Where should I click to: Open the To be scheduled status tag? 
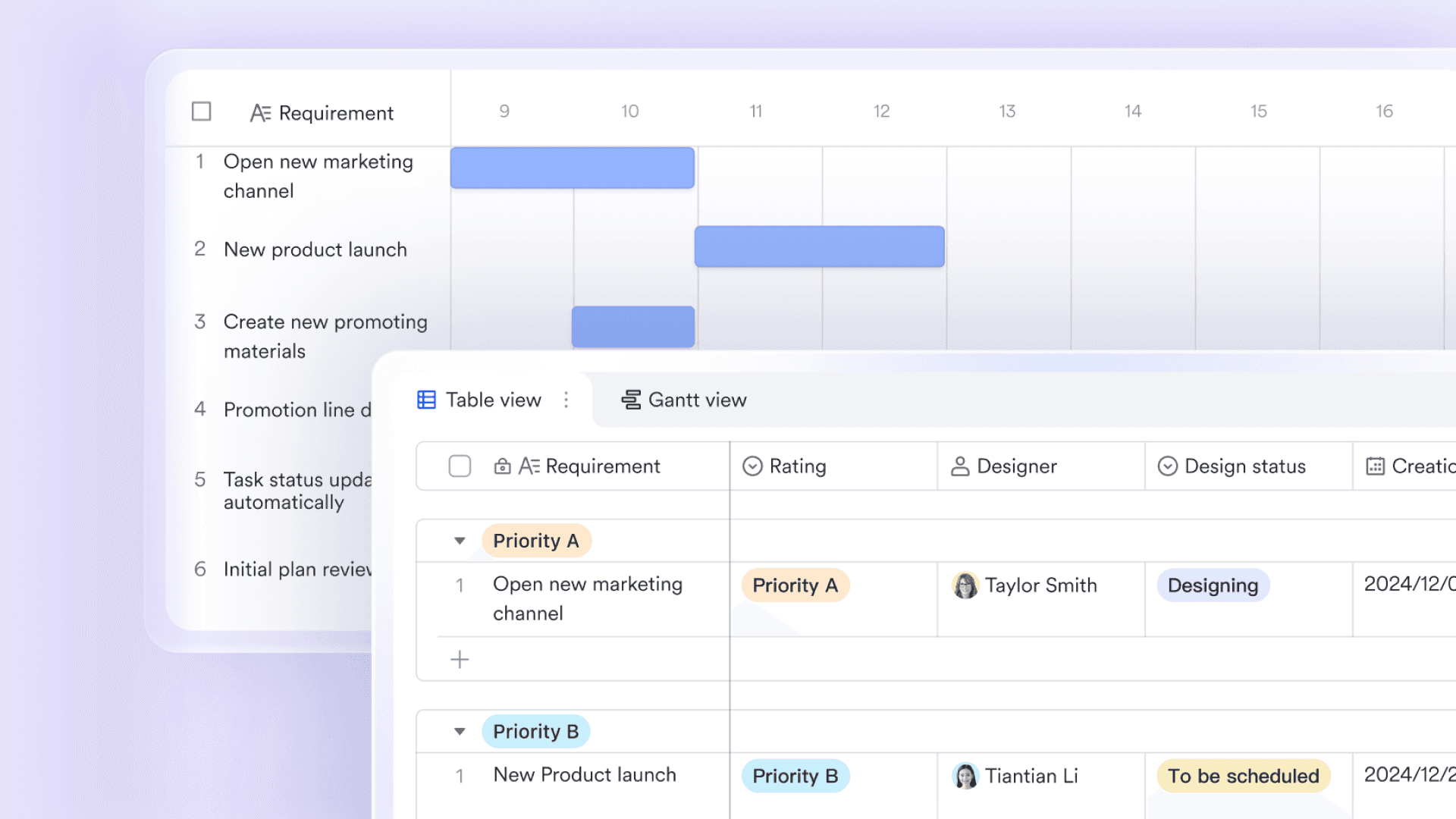coord(1244,776)
